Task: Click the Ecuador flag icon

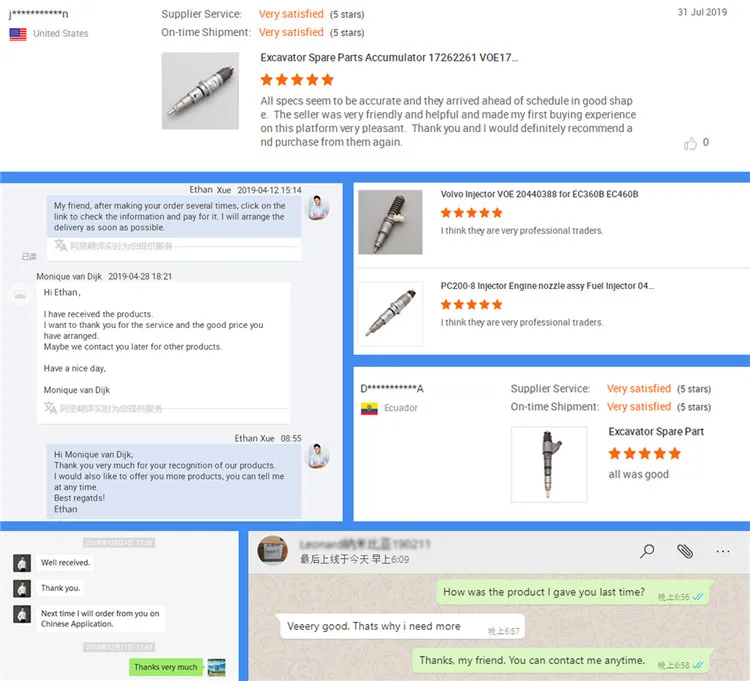Action: (369, 408)
